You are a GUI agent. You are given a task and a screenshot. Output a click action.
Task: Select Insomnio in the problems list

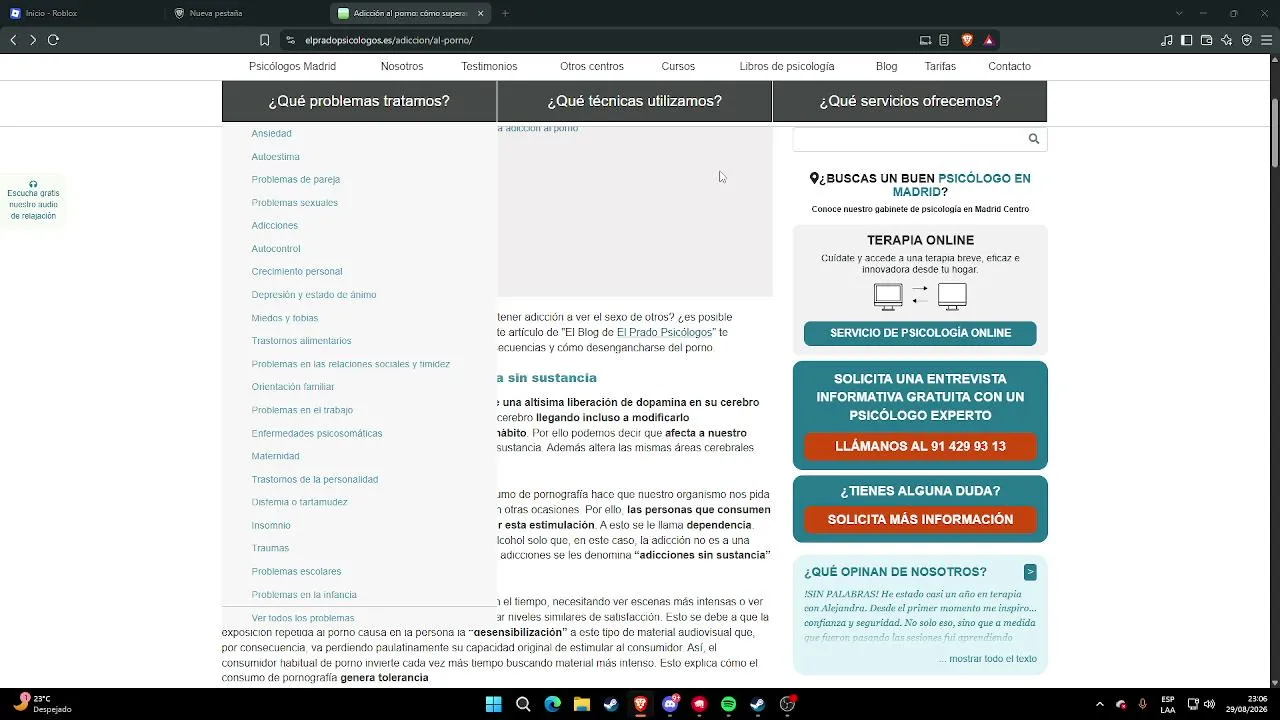pos(271,526)
